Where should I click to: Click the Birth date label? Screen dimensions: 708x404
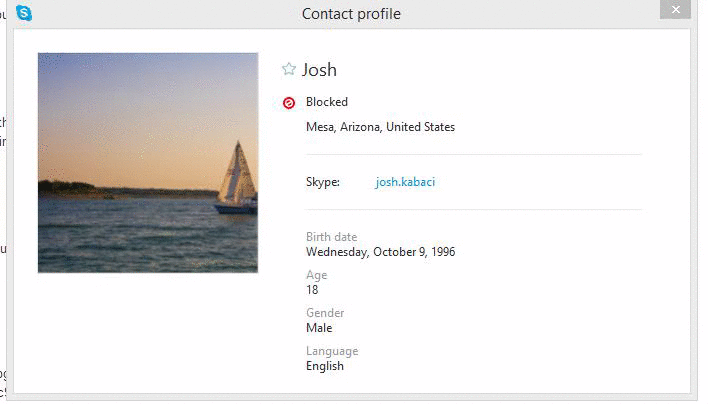coord(331,237)
